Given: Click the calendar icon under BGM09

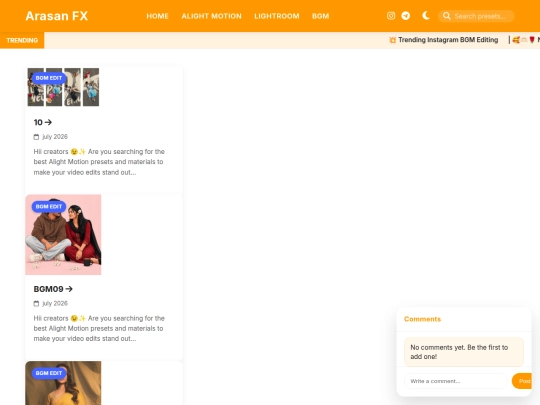Looking at the screenshot, I should click(x=36, y=304).
